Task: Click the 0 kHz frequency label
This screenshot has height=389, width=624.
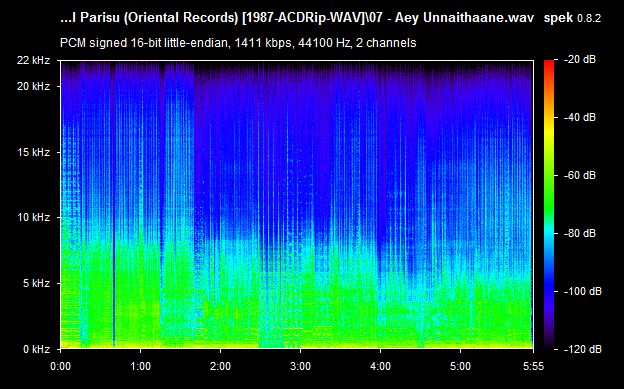Action: (x=36, y=349)
